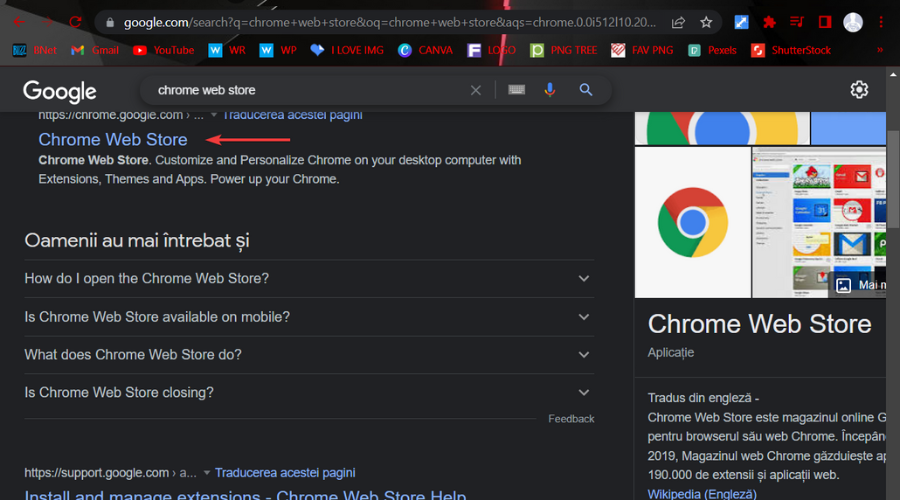
Task: Open the media control playlist icon
Action: tap(797, 22)
